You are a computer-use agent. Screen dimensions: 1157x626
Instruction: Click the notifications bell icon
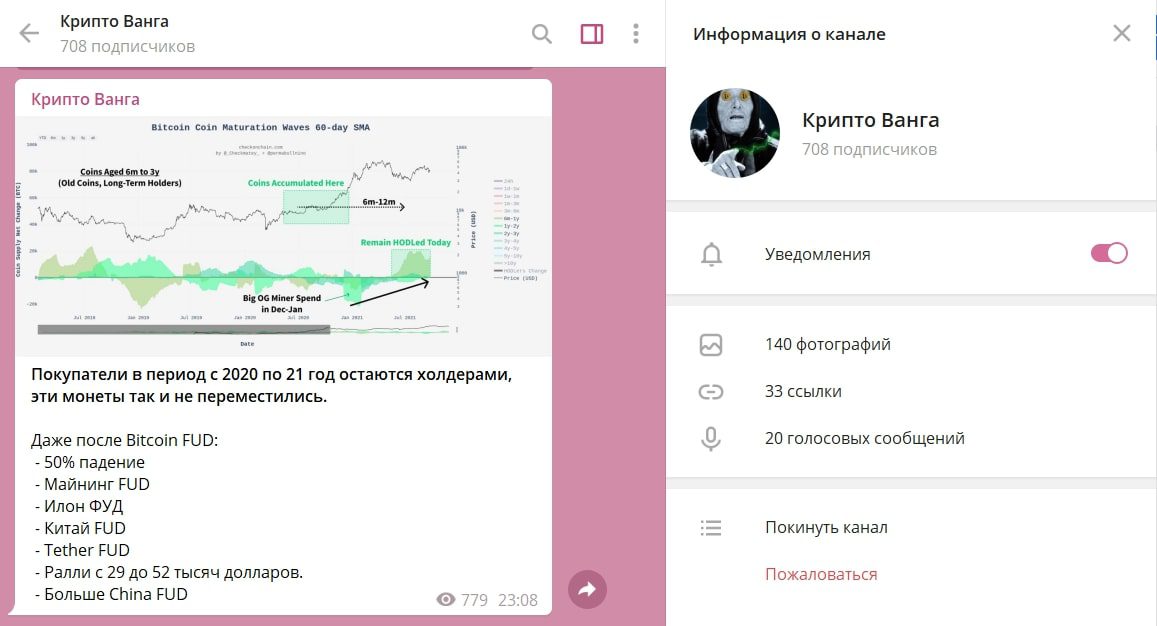coord(711,254)
